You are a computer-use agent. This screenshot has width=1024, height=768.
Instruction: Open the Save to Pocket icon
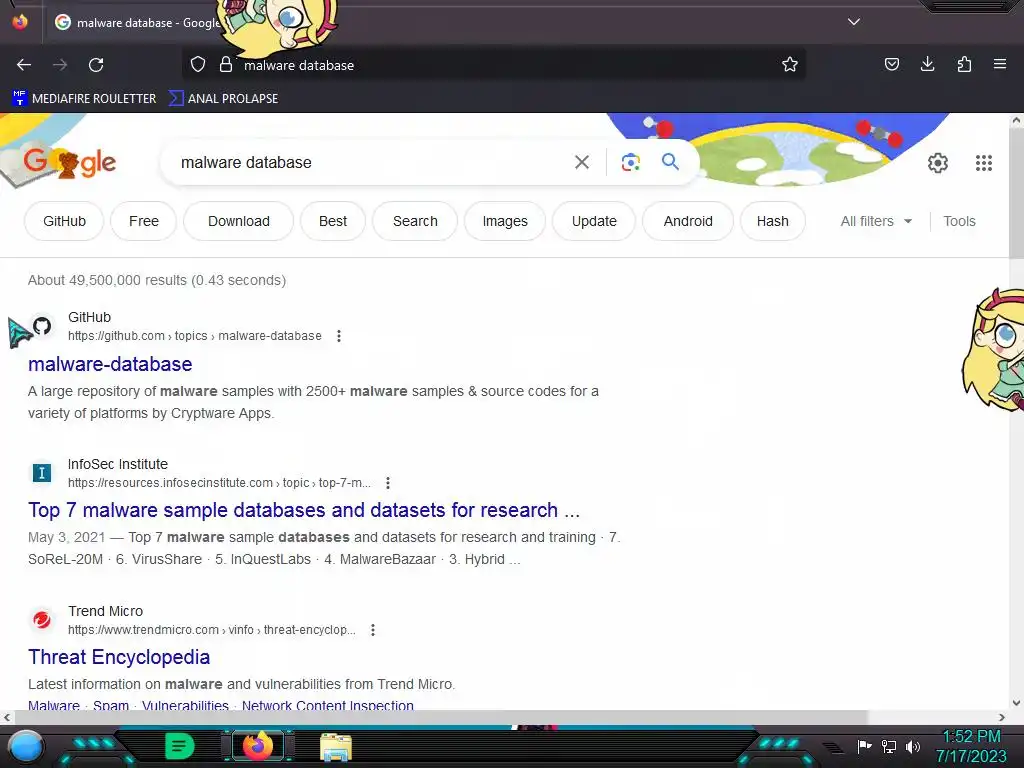[x=891, y=64]
